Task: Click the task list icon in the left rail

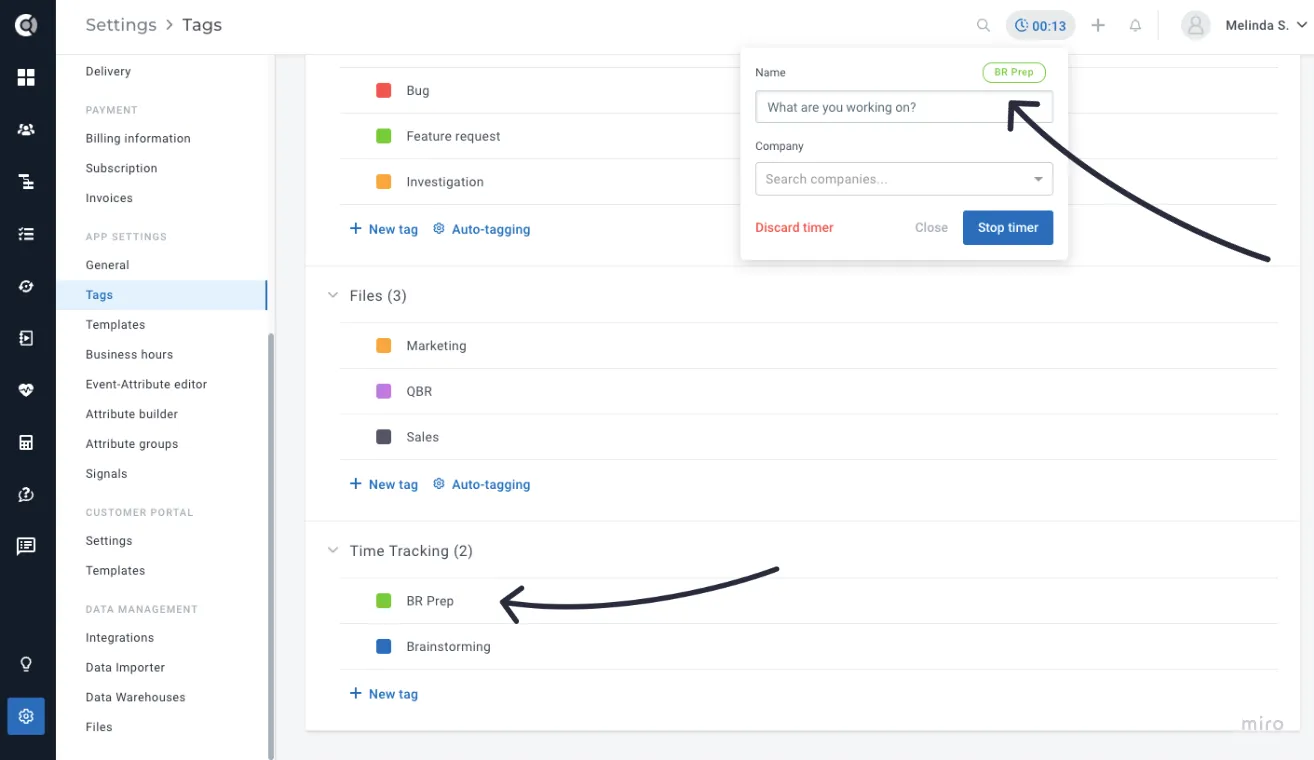Action: (x=26, y=234)
